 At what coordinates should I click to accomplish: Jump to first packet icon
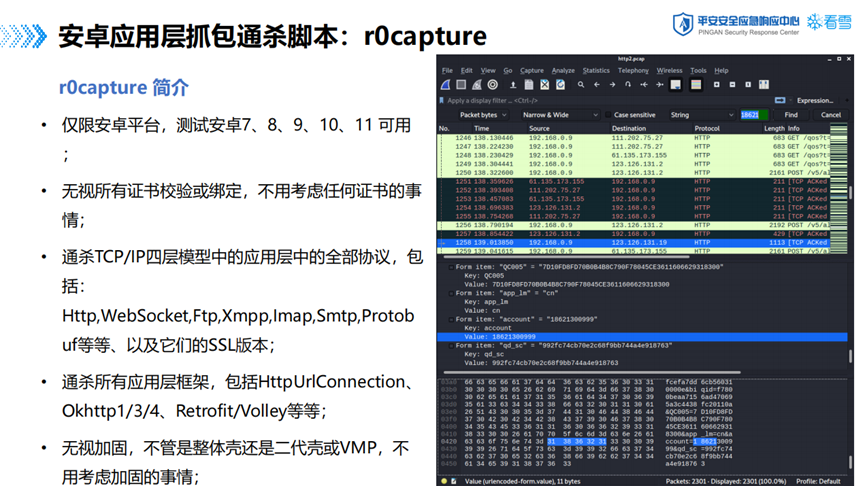(644, 85)
